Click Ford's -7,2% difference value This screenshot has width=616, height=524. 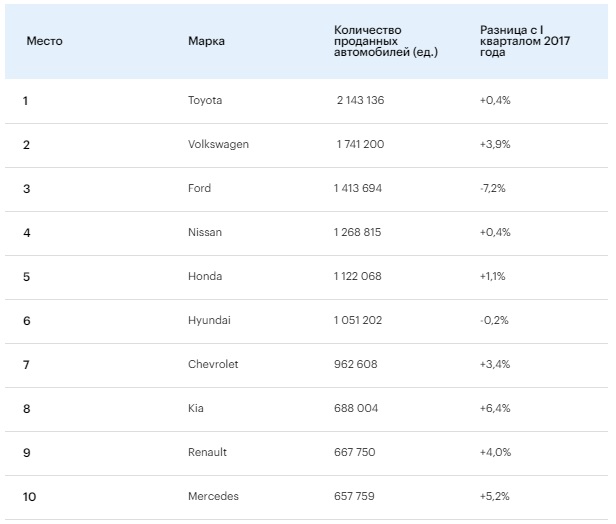[x=495, y=188]
